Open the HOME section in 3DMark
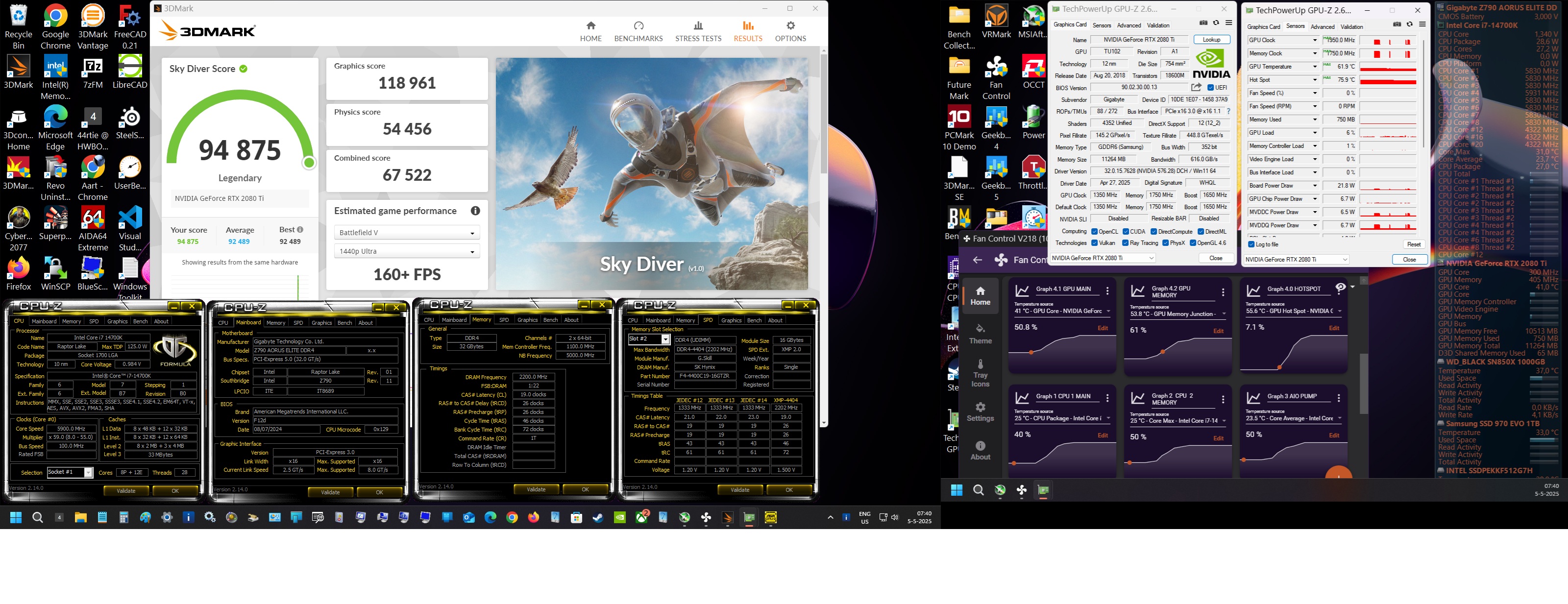Image resolution: width=1568 pixels, height=604 pixels. tap(590, 31)
